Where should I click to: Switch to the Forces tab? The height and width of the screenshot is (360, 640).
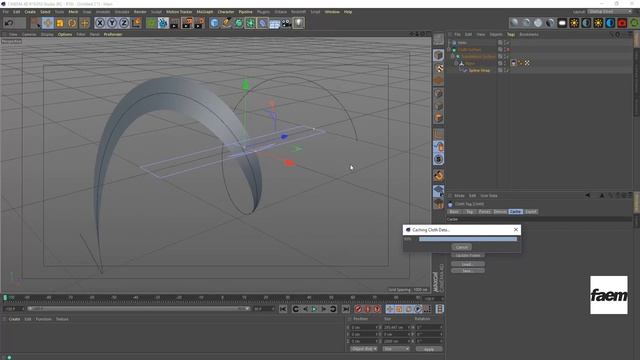tap(484, 211)
